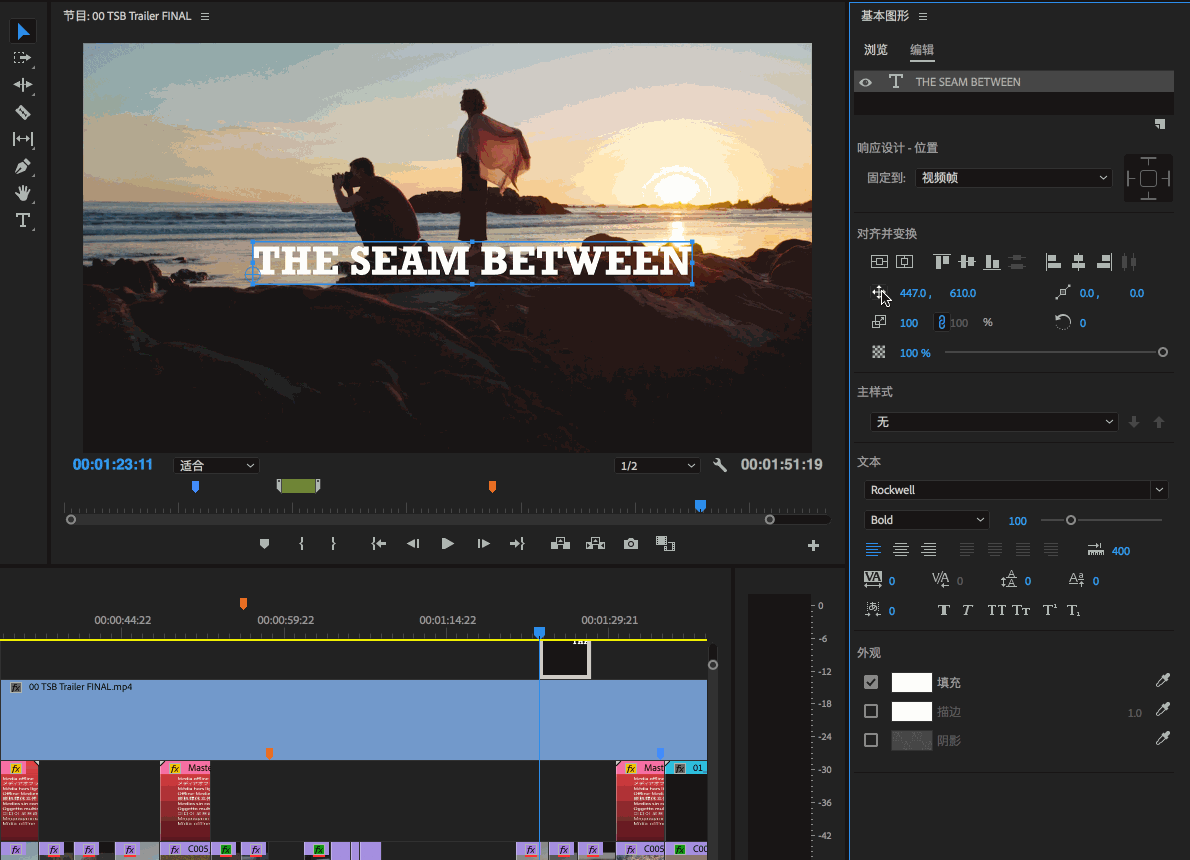Open the program monitor panel menu
1190x860 pixels.
click(x=205, y=15)
